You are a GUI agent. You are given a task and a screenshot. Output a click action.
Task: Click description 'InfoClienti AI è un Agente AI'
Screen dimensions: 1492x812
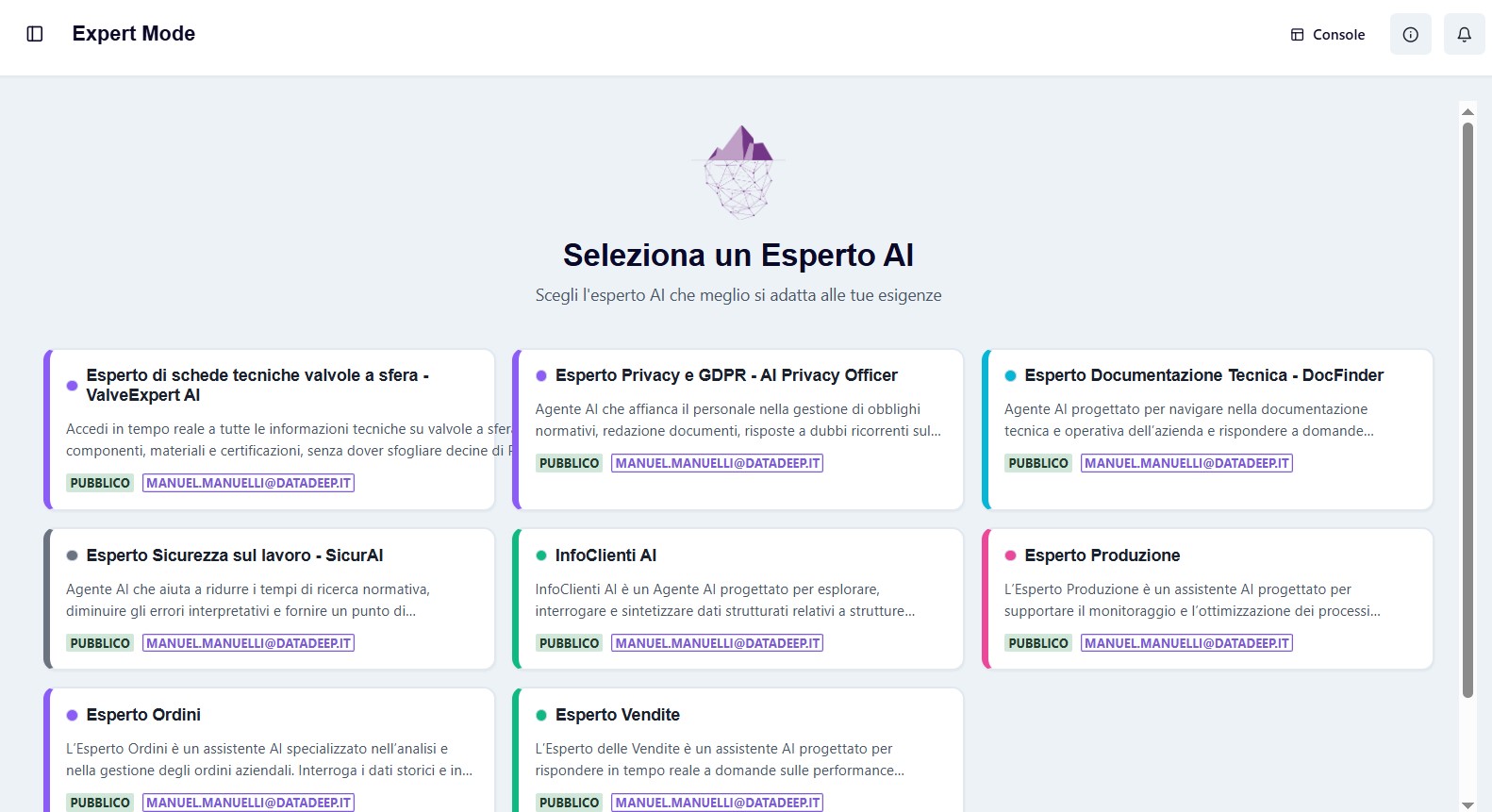pos(725,600)
